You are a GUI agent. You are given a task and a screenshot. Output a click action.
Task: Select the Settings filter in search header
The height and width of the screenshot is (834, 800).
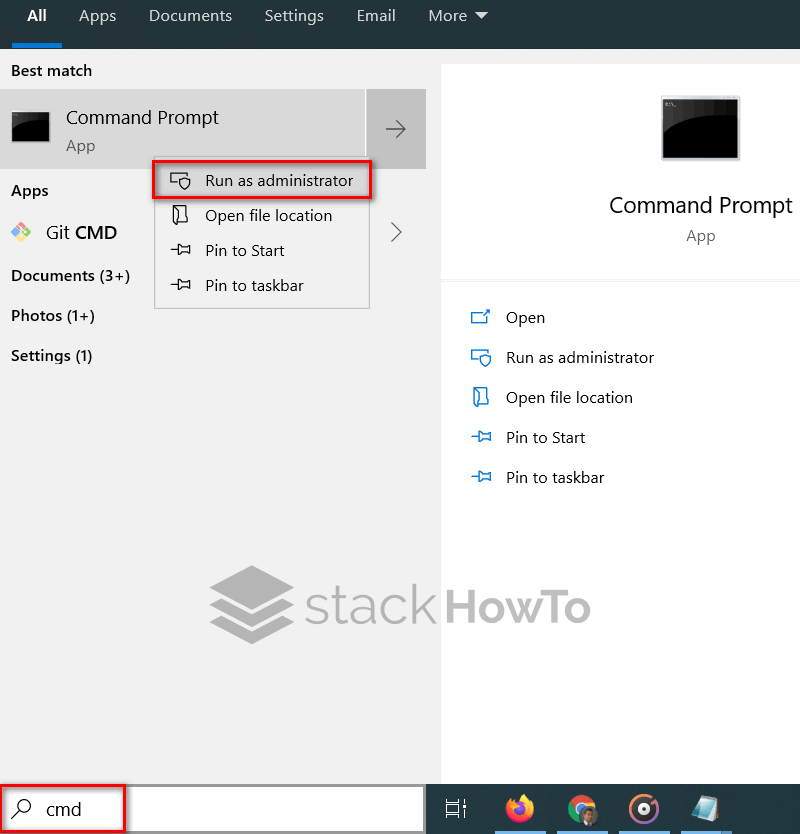coord(294,16)
